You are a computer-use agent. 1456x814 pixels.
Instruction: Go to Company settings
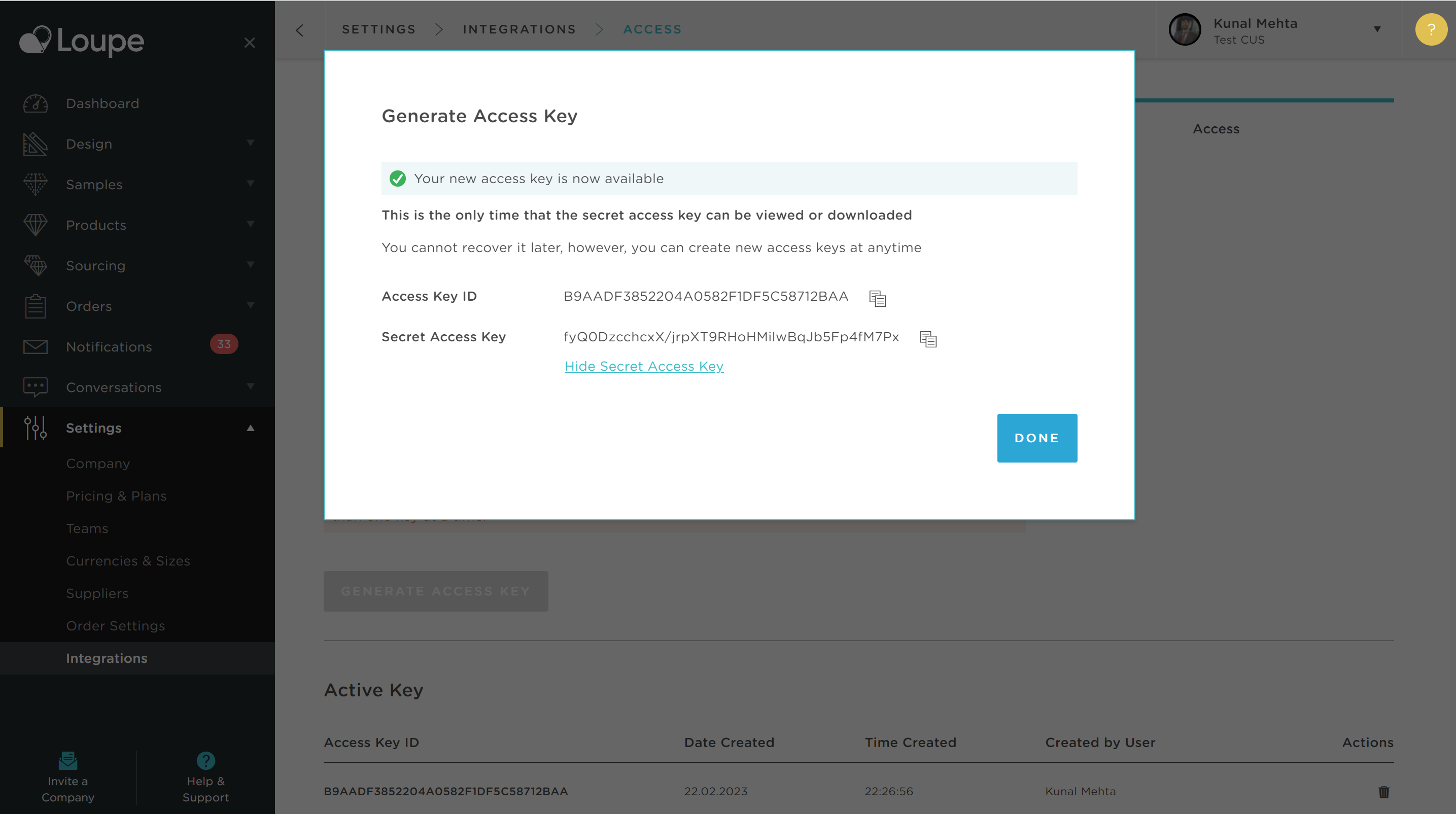tap(98, 463)
